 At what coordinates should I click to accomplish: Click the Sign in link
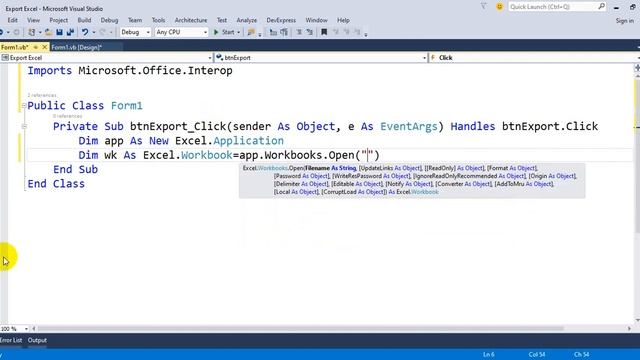tap(625, 20)
